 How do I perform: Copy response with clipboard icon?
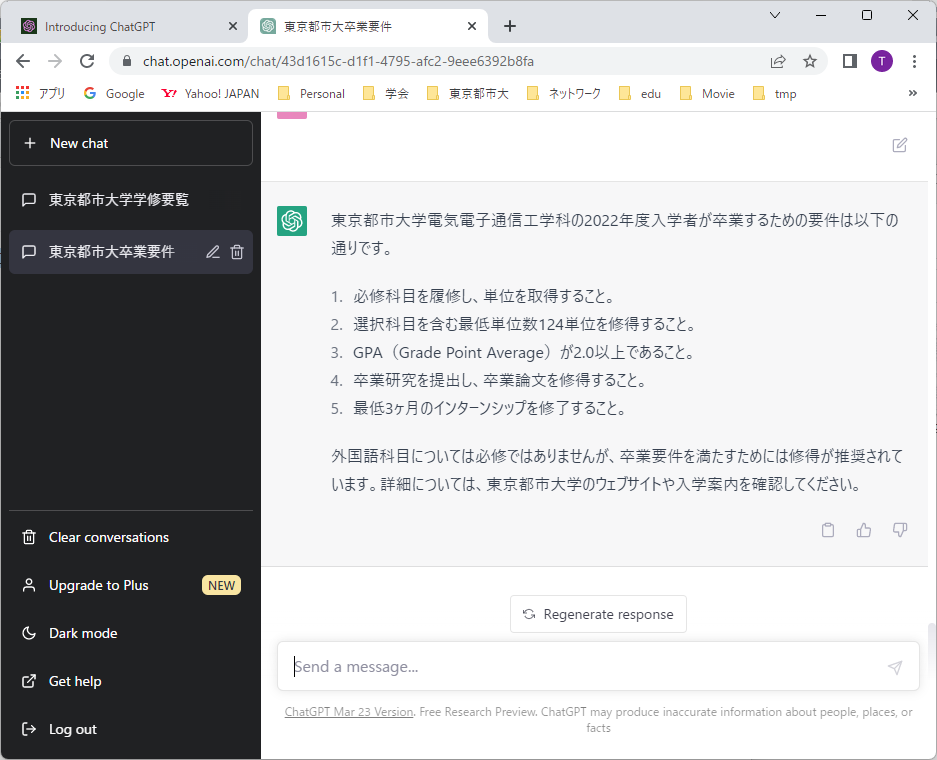click(828, 530)
